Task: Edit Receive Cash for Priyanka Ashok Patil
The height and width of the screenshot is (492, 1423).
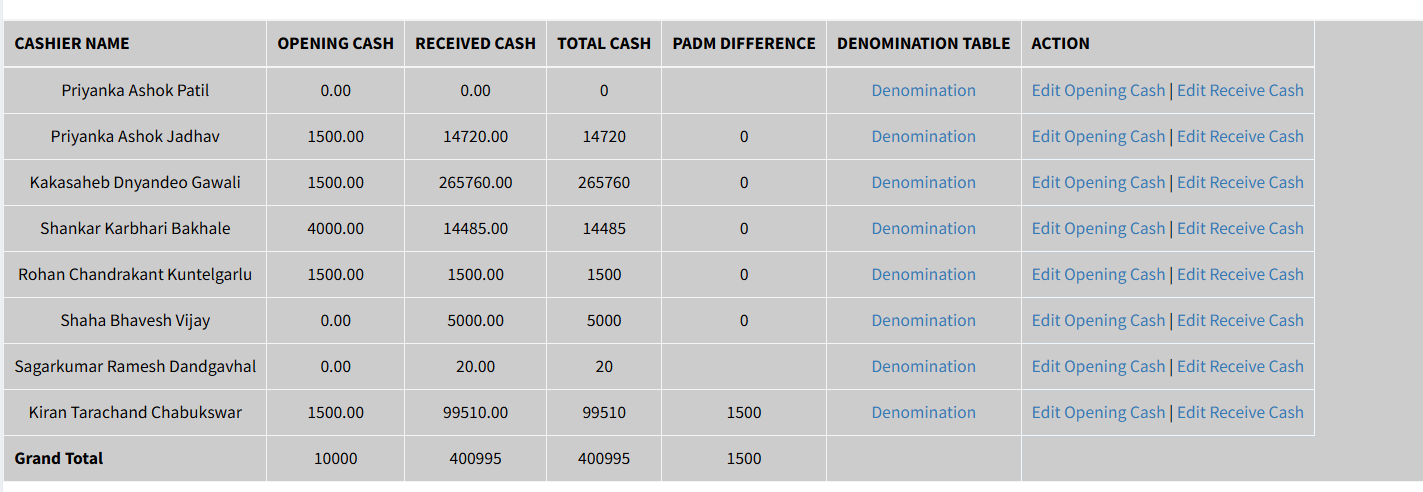Action: coord(1240,90)
